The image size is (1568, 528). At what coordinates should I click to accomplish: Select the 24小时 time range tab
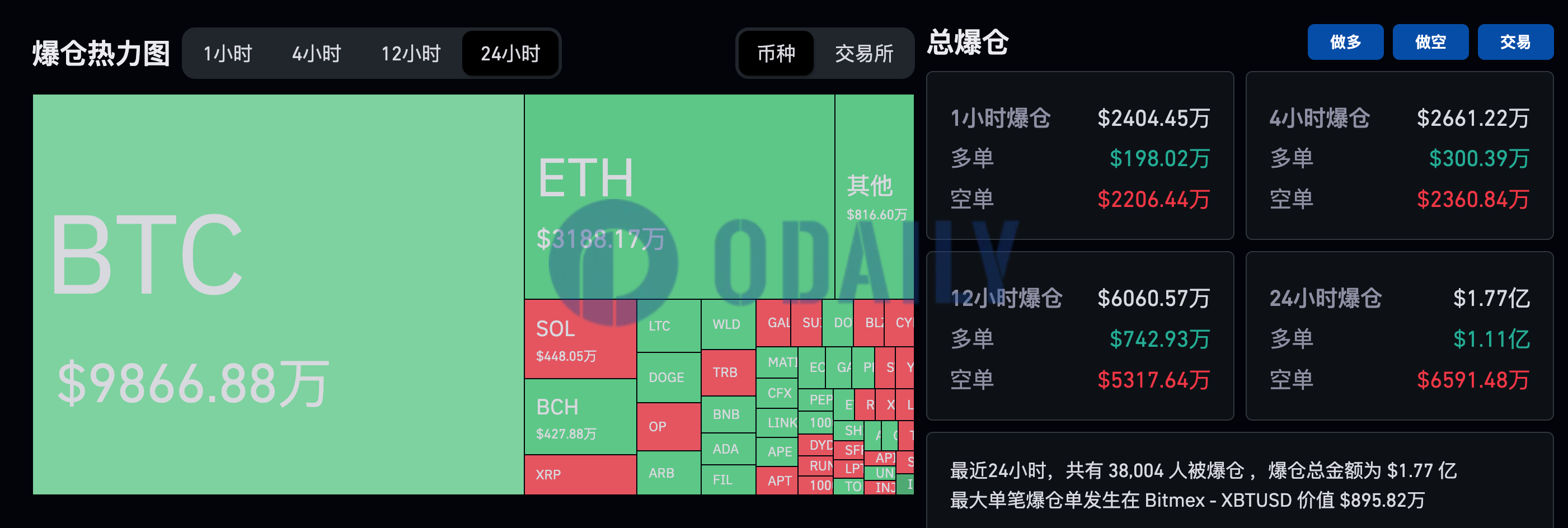[x=510, y=54]
